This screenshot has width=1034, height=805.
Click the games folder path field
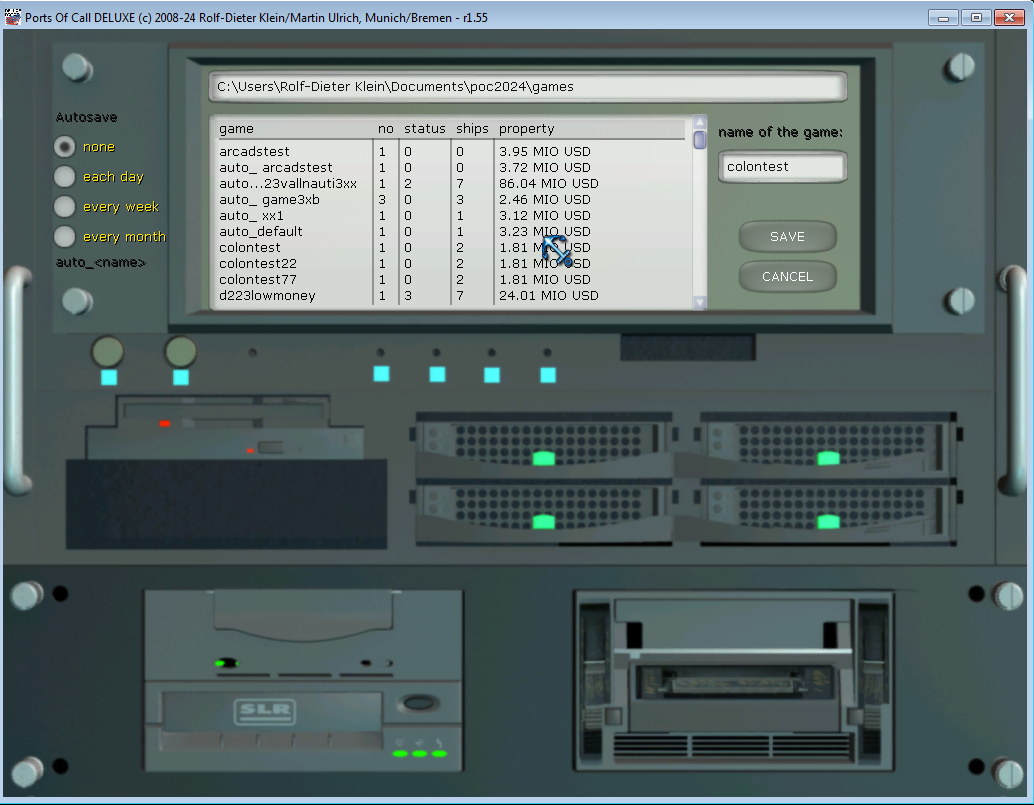[x=528, y=87]
